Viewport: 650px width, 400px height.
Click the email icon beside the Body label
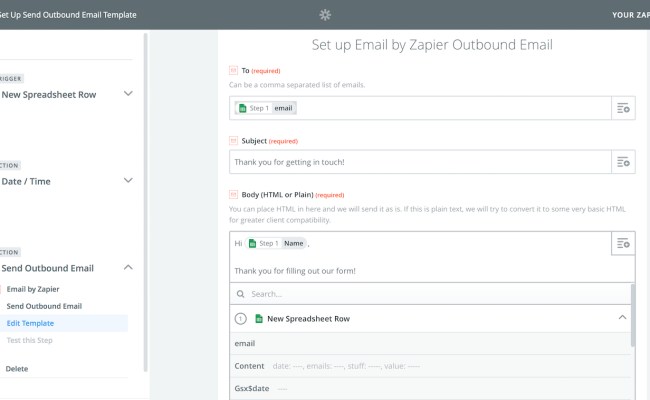[233, 194]
